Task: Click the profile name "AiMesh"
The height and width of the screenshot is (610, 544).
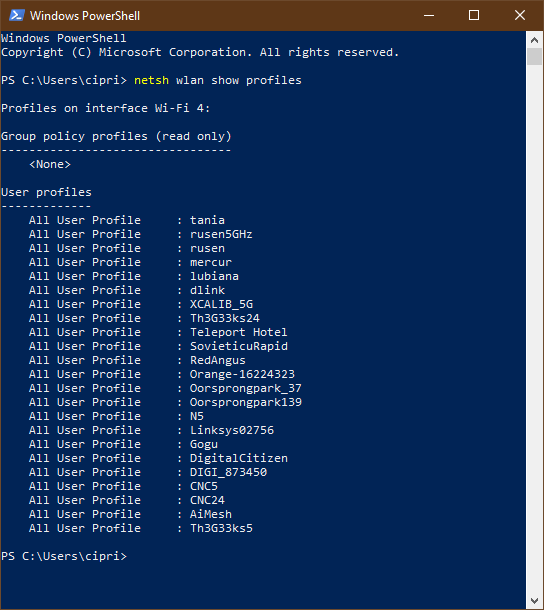Action: (x=211, y=514)
